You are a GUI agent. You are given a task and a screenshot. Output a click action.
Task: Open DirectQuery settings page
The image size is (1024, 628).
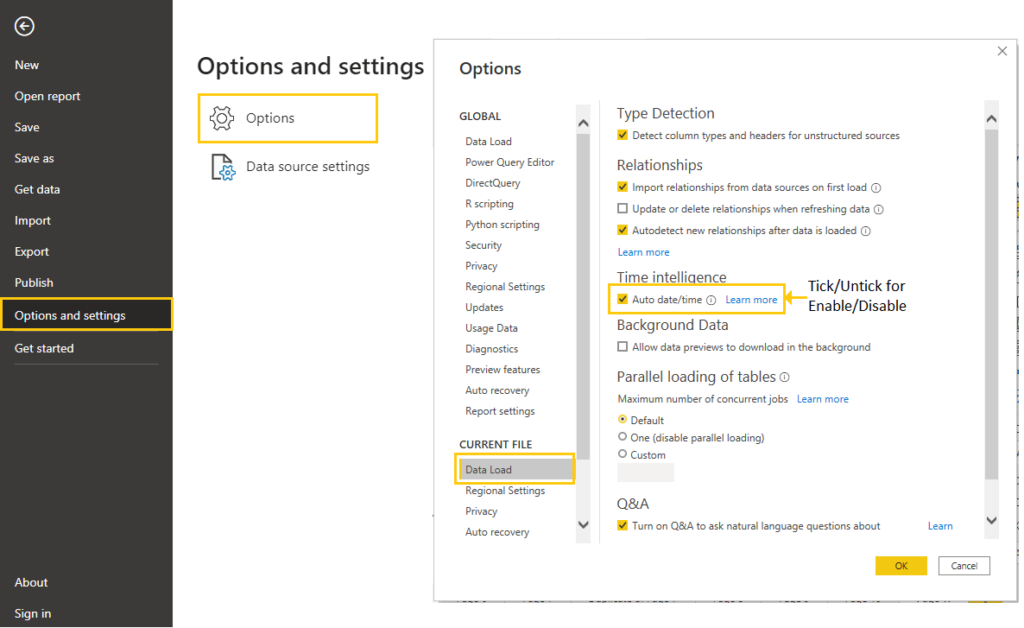click(x=489, y=182)
